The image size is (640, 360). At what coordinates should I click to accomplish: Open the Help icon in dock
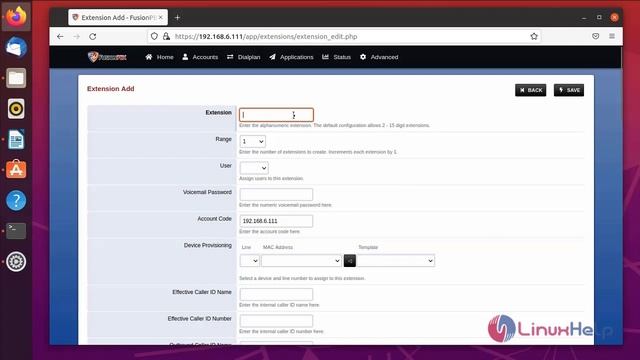click(16, 200)
